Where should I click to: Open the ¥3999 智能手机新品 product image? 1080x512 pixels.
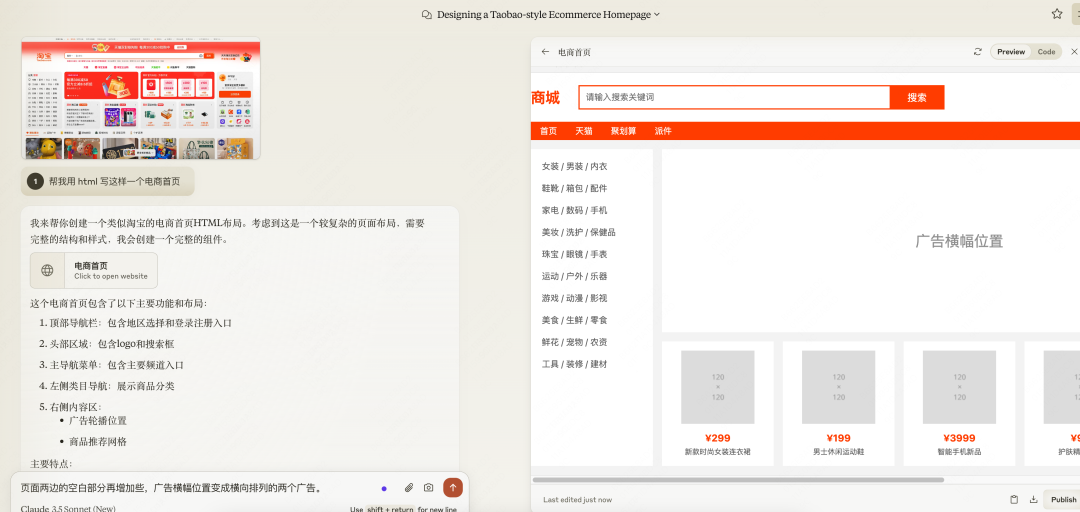tap(959, 387)
